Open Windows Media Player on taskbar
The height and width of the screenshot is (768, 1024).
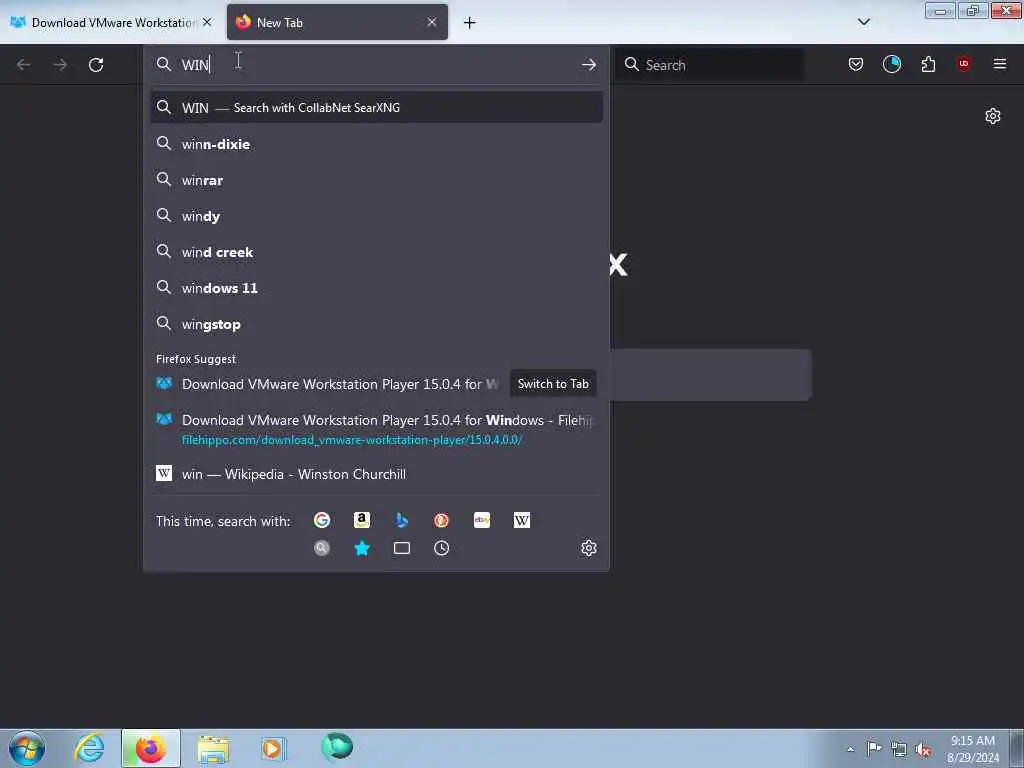pos(272,748)
